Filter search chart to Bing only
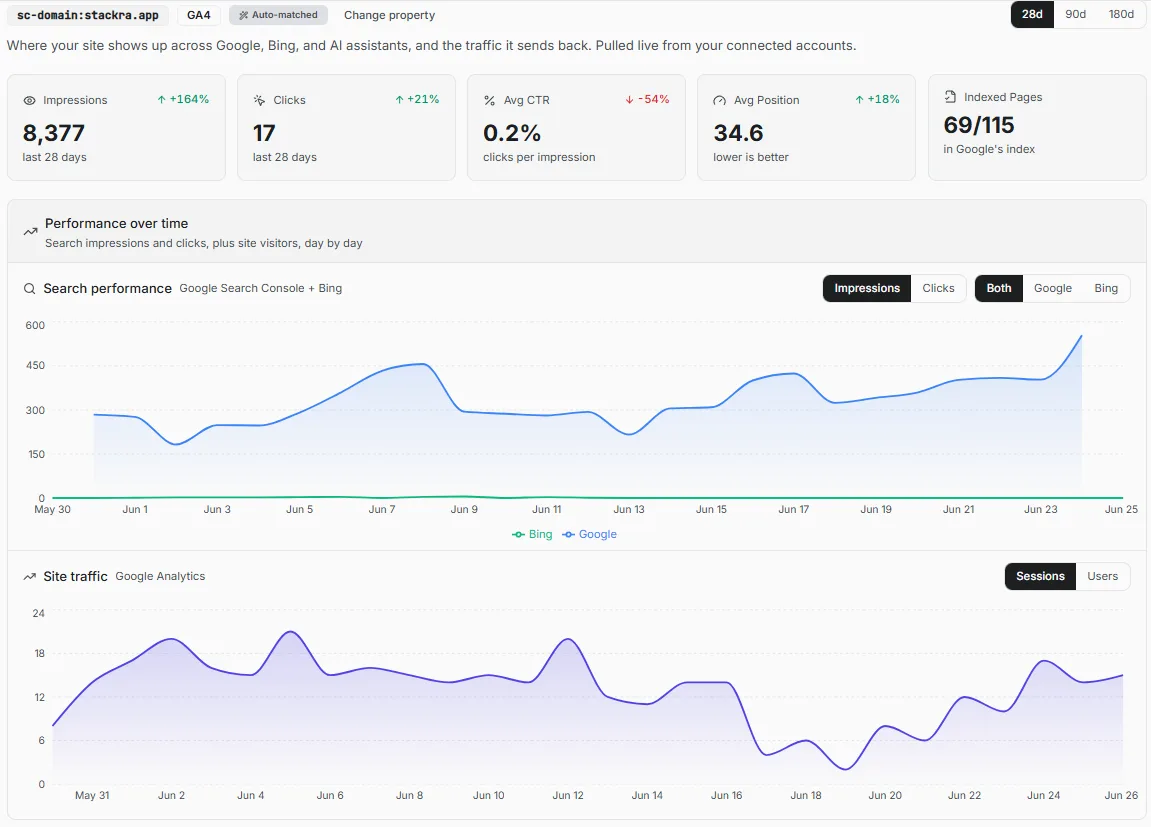The width and height of the screenshot is (1151, 827). (1105, 288)
